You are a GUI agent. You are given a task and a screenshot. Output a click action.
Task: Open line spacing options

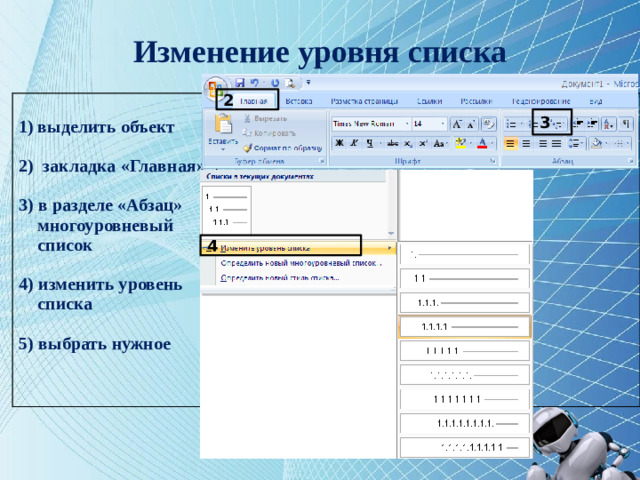click(576, 144)
